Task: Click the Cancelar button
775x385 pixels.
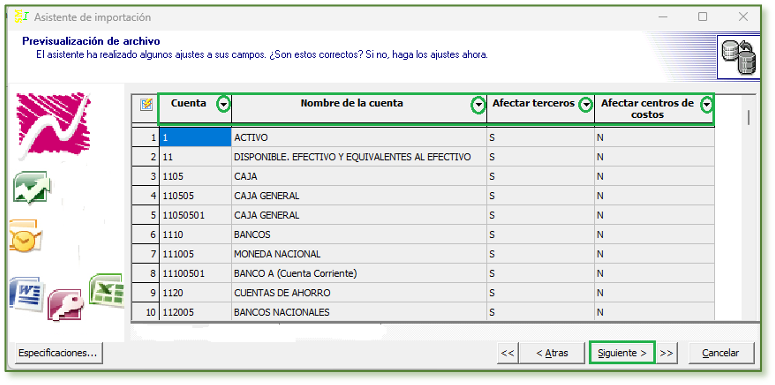Action: point(721,353)
